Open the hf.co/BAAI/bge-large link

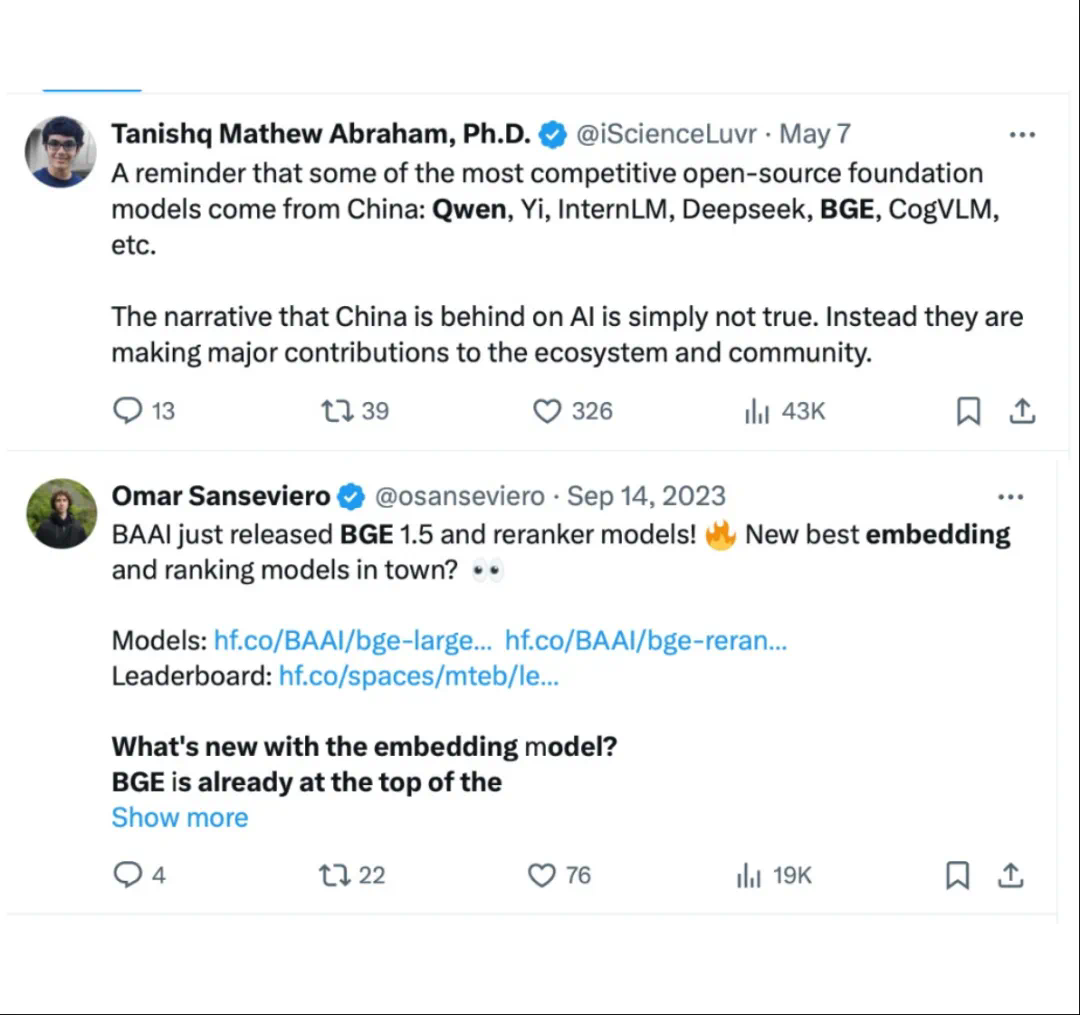click(x=352, y=641)
